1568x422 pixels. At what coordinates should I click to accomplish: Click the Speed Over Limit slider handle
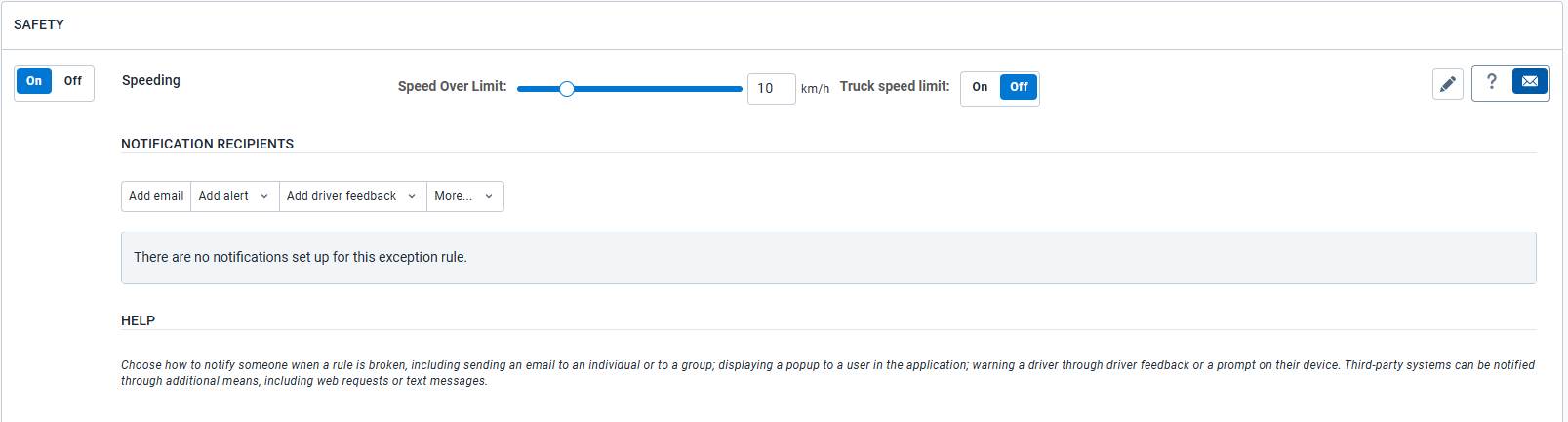(x=567, y=89)
